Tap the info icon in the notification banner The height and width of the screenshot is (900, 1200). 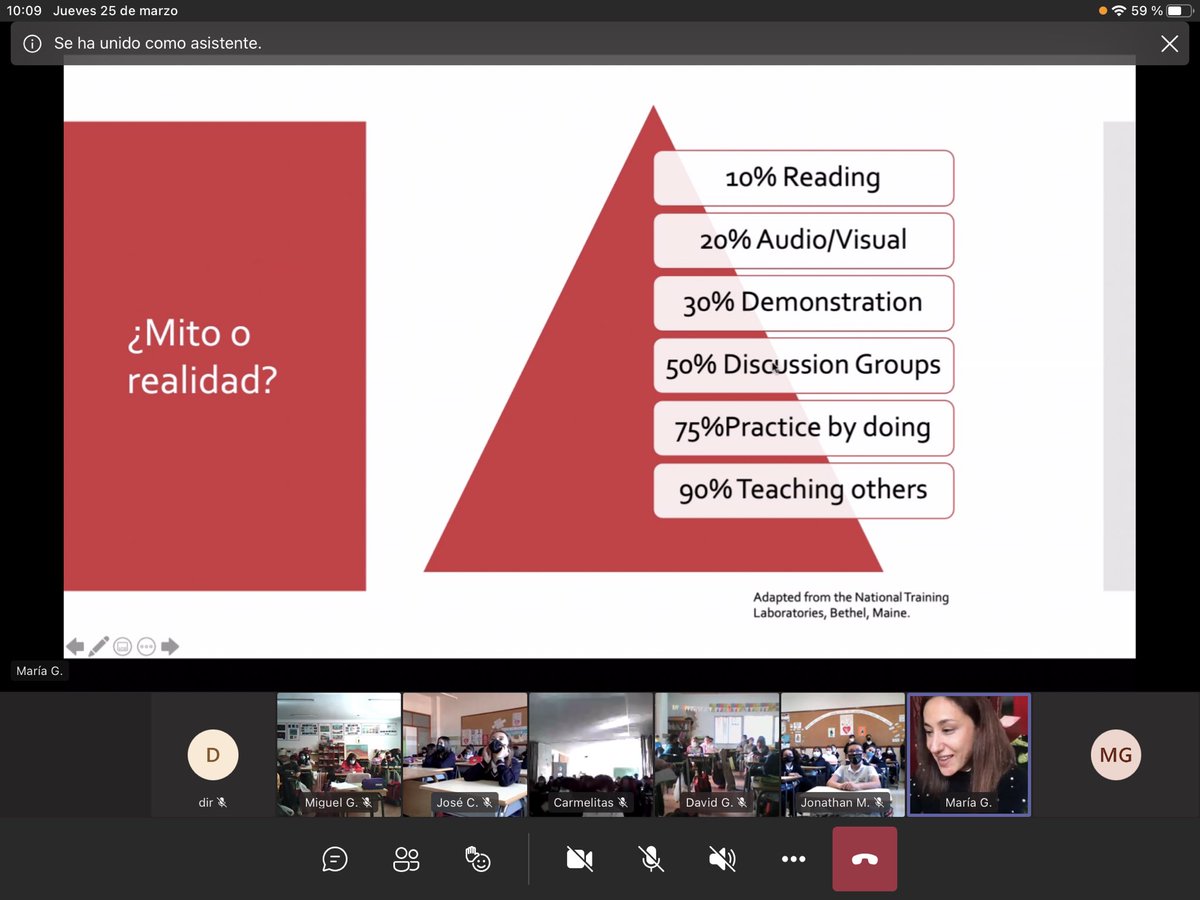[33, 44]
